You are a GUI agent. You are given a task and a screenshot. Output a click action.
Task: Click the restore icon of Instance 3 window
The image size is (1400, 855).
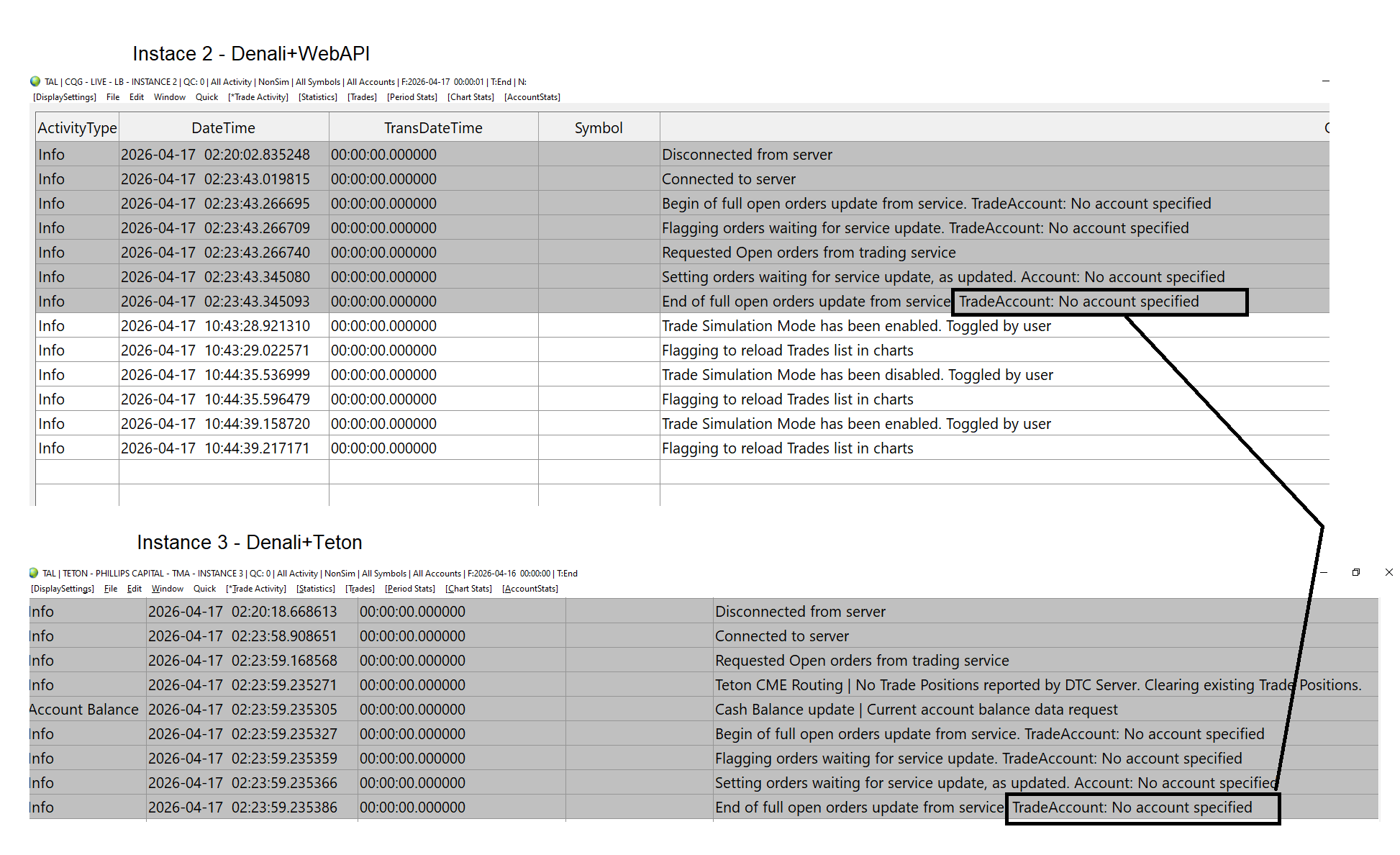[x=1355, y=572]
